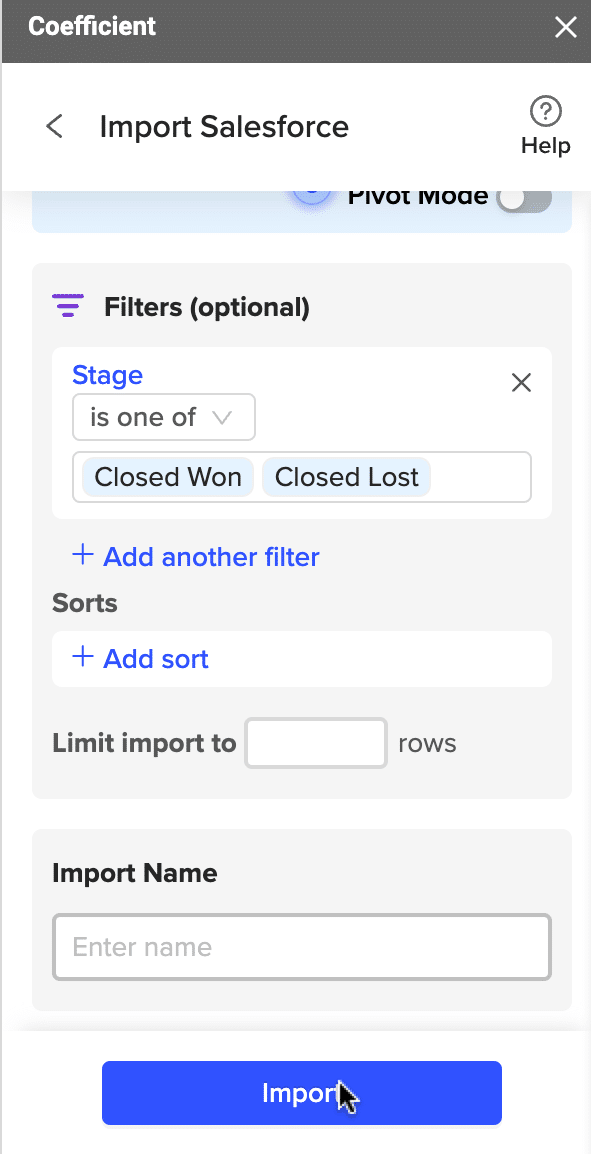Viewport: 591px width, 1154px height.
Task: Remove the Stage filter with its X
Action: coord(521,383)
